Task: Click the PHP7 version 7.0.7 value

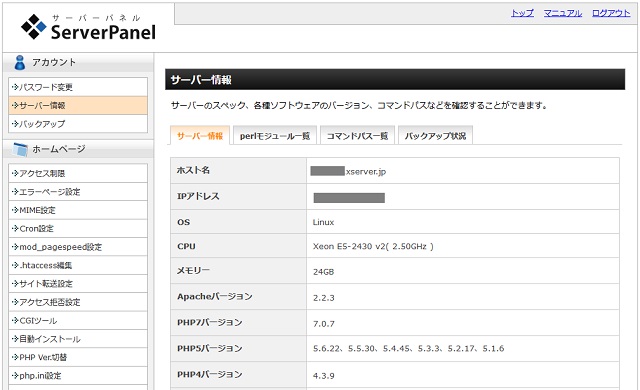Action: tap(324, 324)
